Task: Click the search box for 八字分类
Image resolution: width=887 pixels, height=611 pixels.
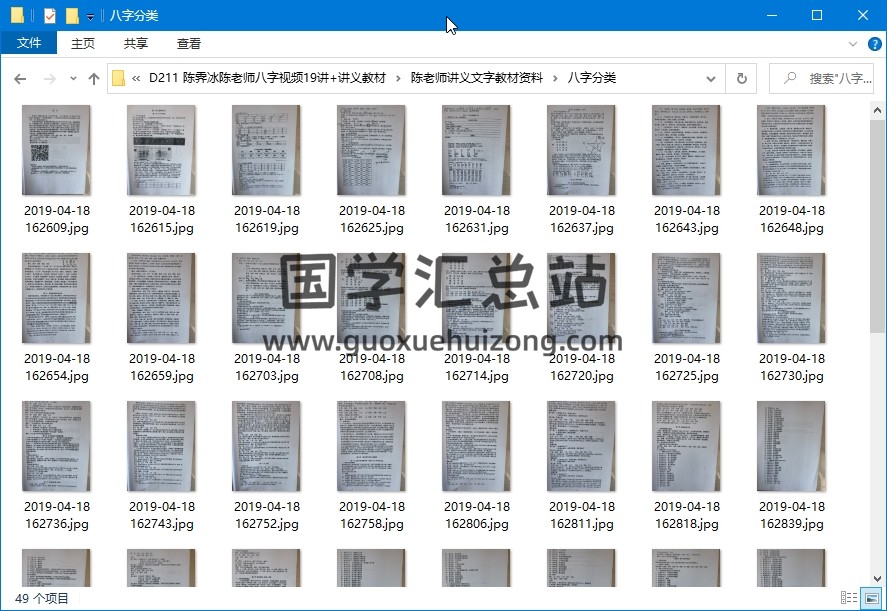Action: click(x=823, y=79)
